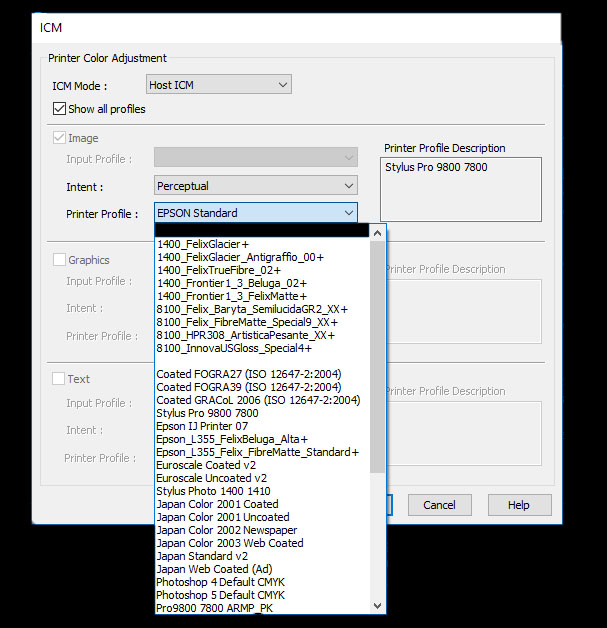The image size is (607, 628).
Task: Click the profile list scroll down arrow
Action: [377, 606]
